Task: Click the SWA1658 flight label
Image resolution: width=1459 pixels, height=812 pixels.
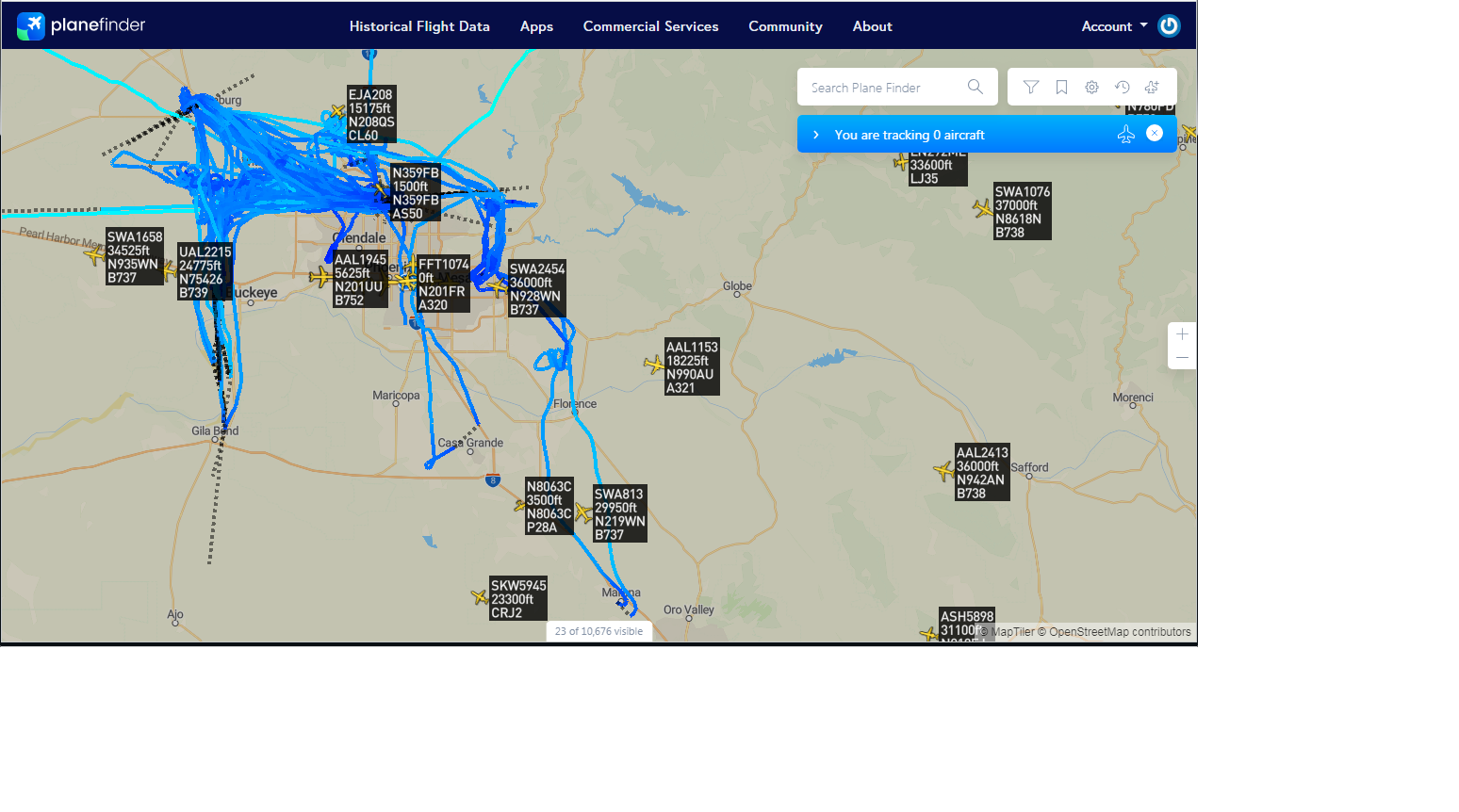Action: tap(135, 257)
